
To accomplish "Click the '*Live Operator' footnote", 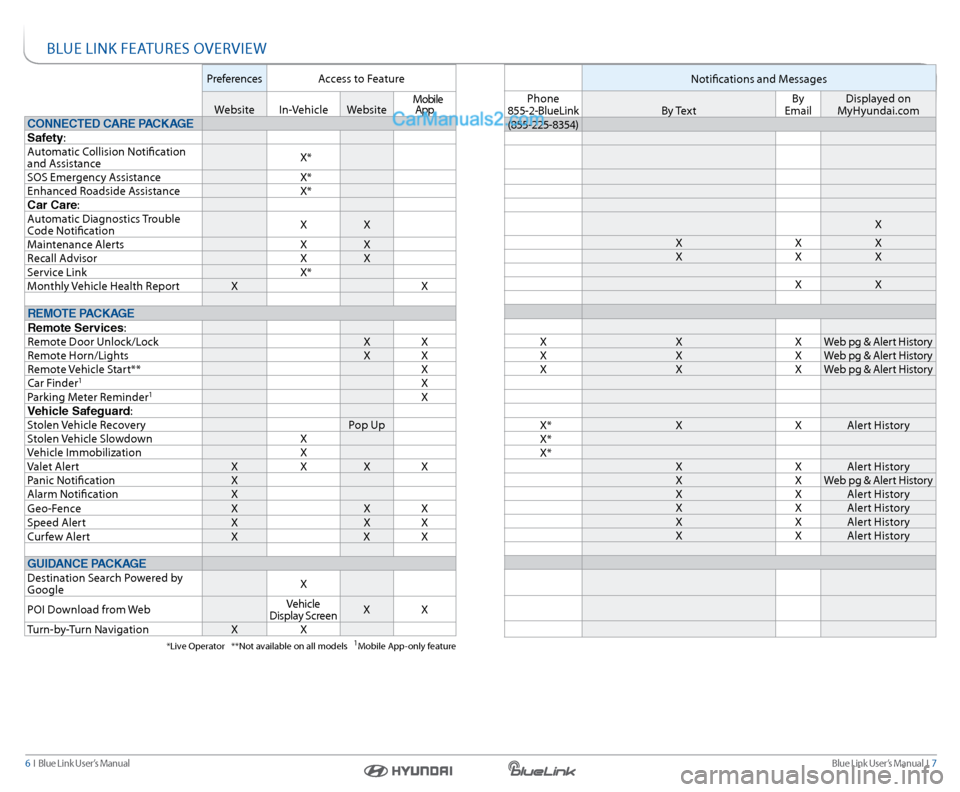I will point(196,646).
